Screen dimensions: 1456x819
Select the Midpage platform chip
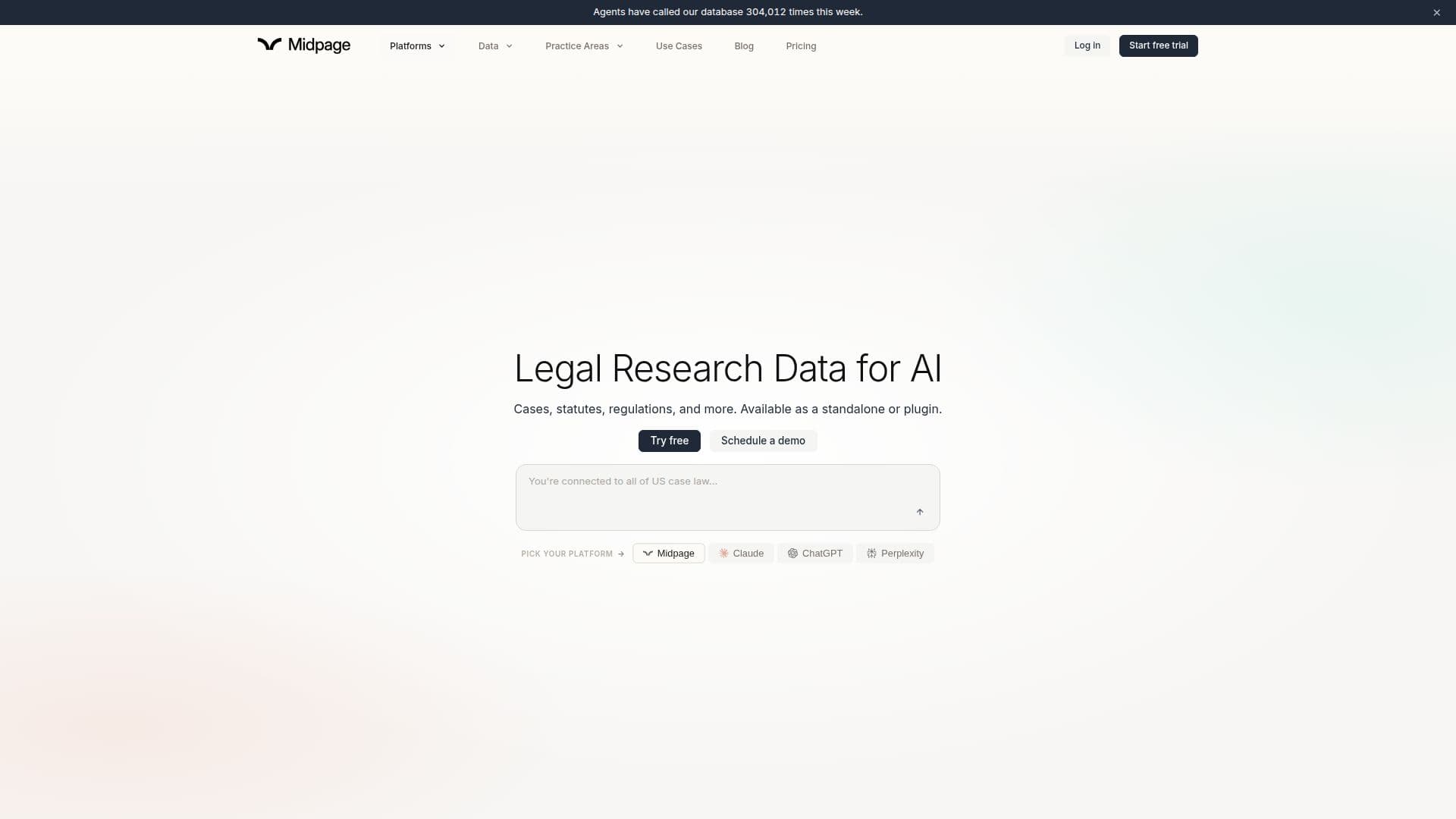tap(668, 554)
